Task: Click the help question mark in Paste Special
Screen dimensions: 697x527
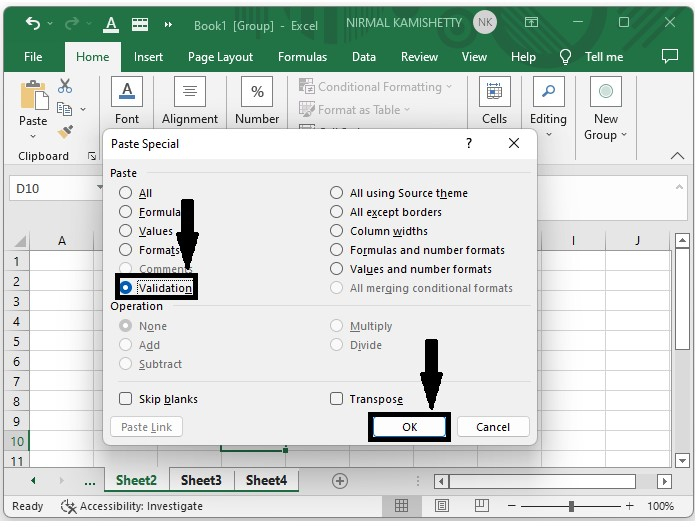Action: click(x=469, y=143)
